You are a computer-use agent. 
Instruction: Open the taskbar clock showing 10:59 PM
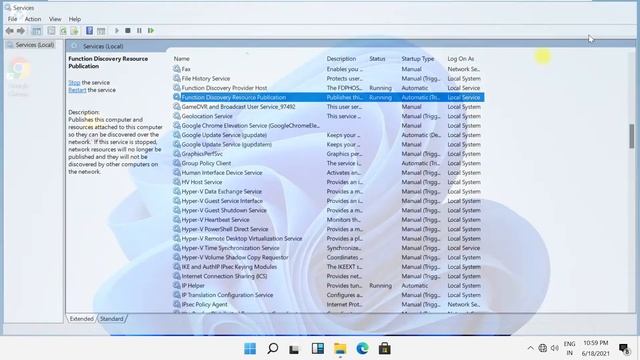[596, 348]
